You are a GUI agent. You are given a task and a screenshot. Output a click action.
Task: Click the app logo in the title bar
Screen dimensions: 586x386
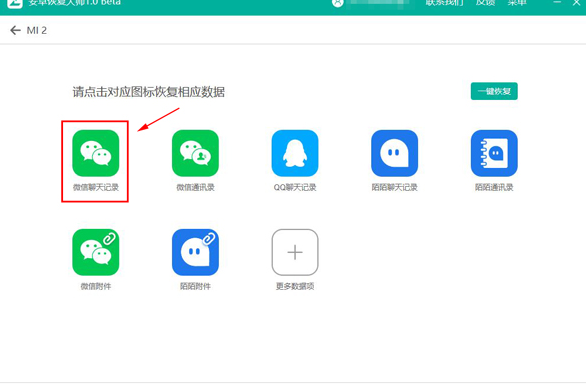tap(15, 3)
